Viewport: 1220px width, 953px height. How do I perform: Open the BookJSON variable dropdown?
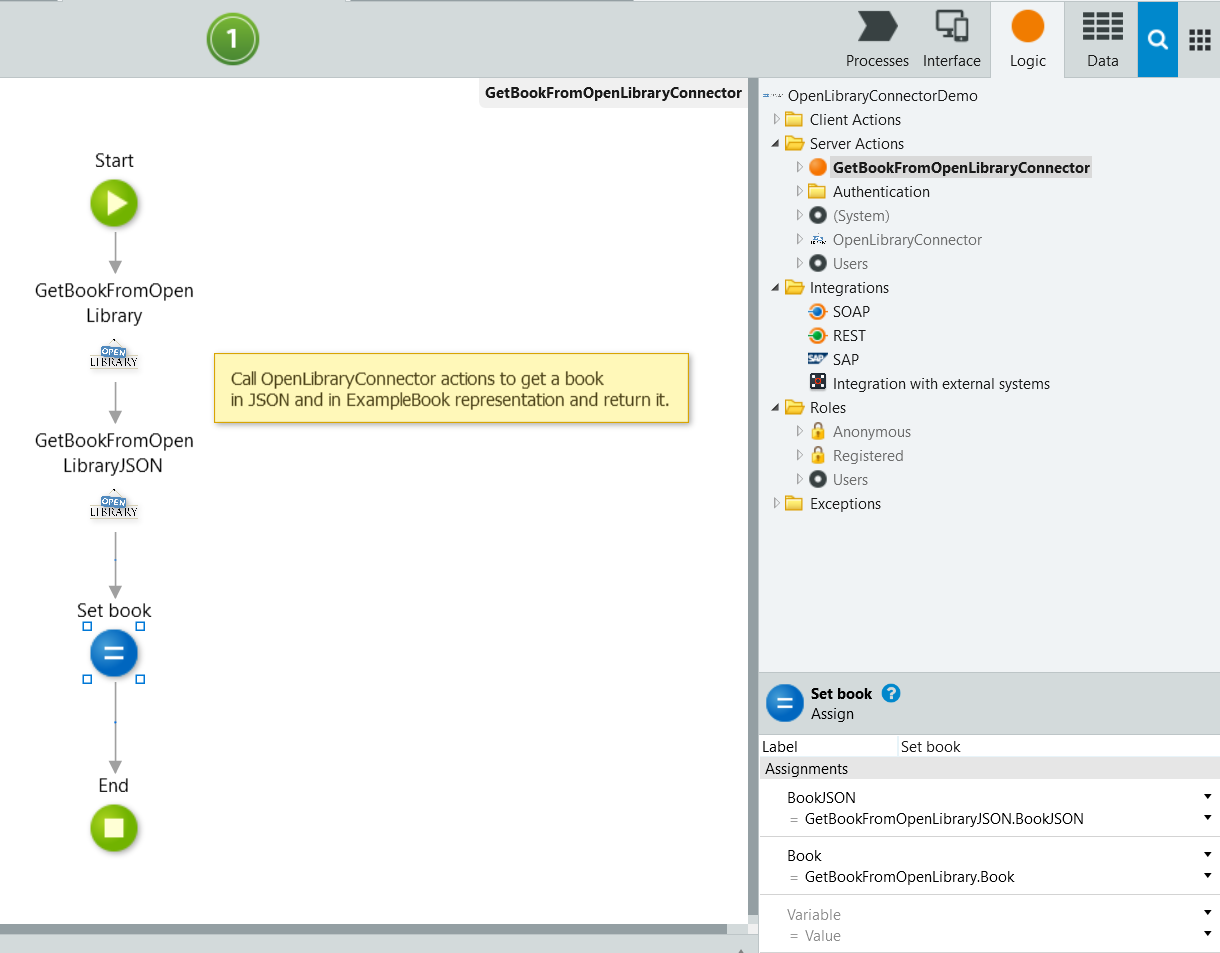1208,797
